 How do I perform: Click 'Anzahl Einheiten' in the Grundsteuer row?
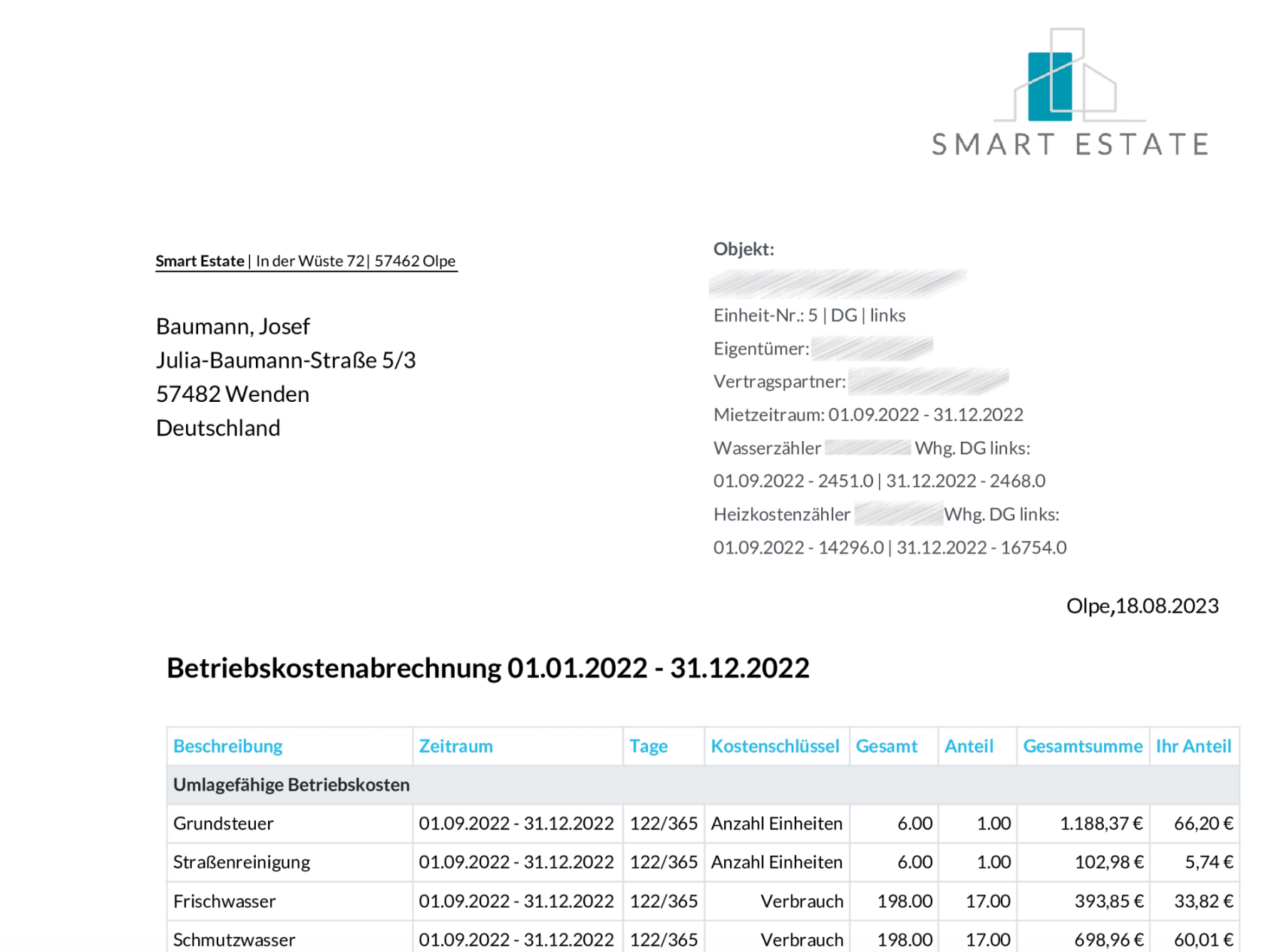[x=777, y=824]
